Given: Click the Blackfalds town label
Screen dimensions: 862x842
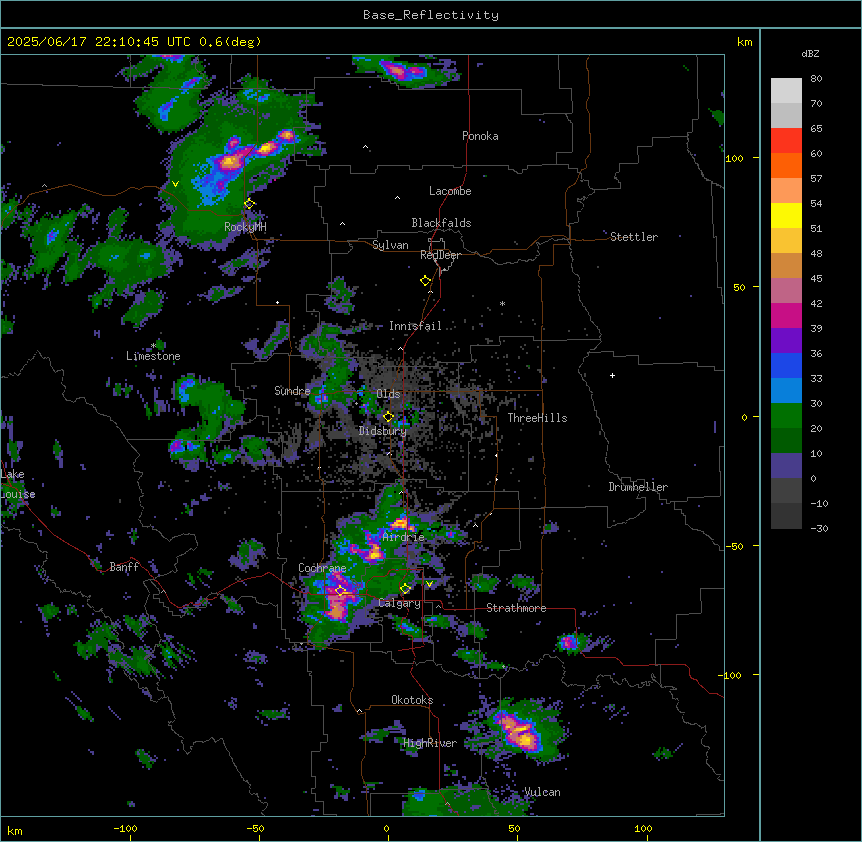Looking at the screenshot, I should tap(441, 223).
